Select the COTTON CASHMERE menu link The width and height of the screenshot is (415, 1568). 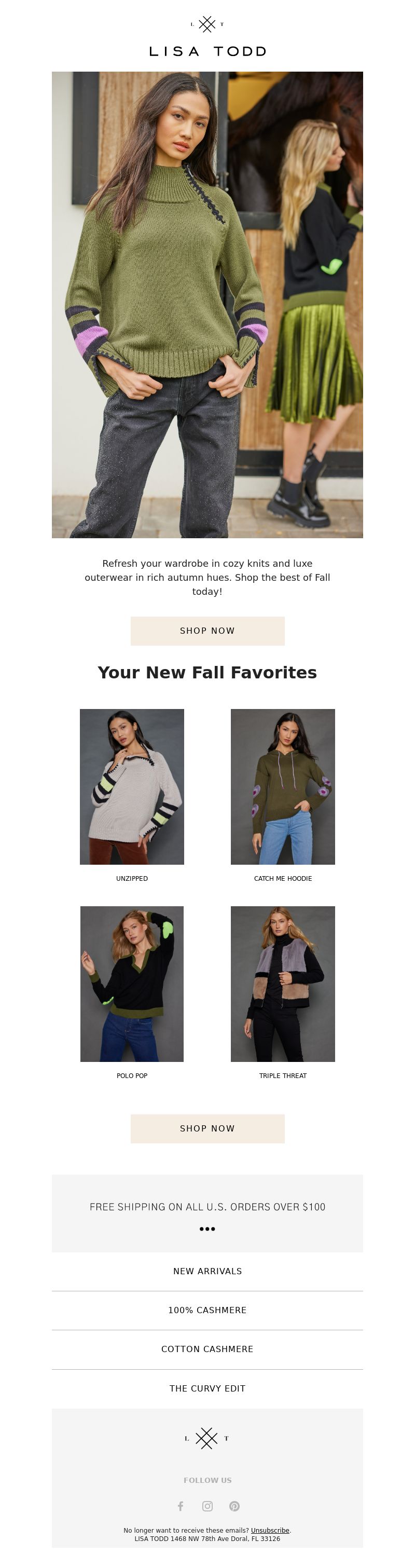208,1349
